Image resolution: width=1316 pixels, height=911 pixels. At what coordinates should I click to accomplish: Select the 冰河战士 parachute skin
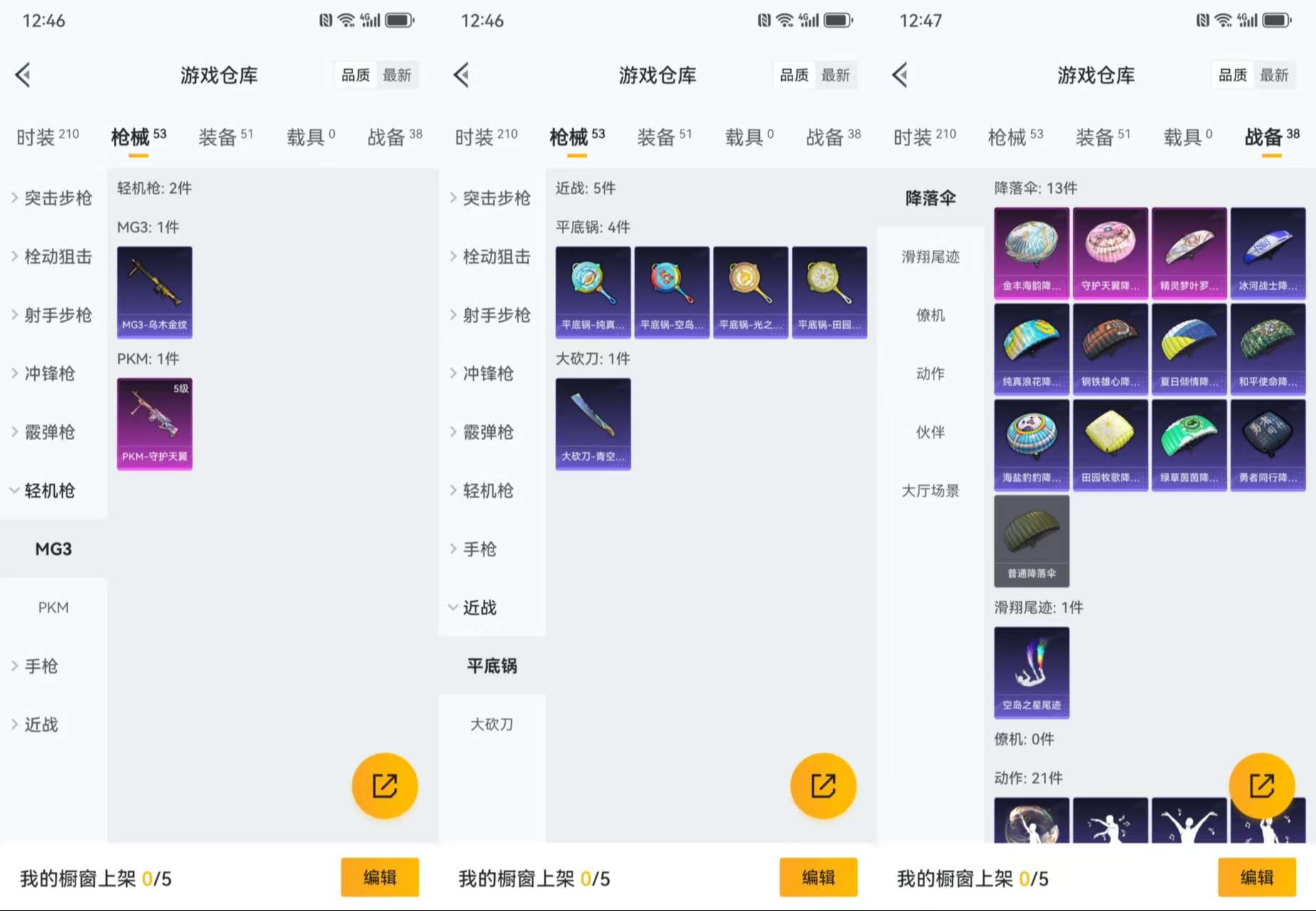pyautogui.click(x=1268, y=252)
